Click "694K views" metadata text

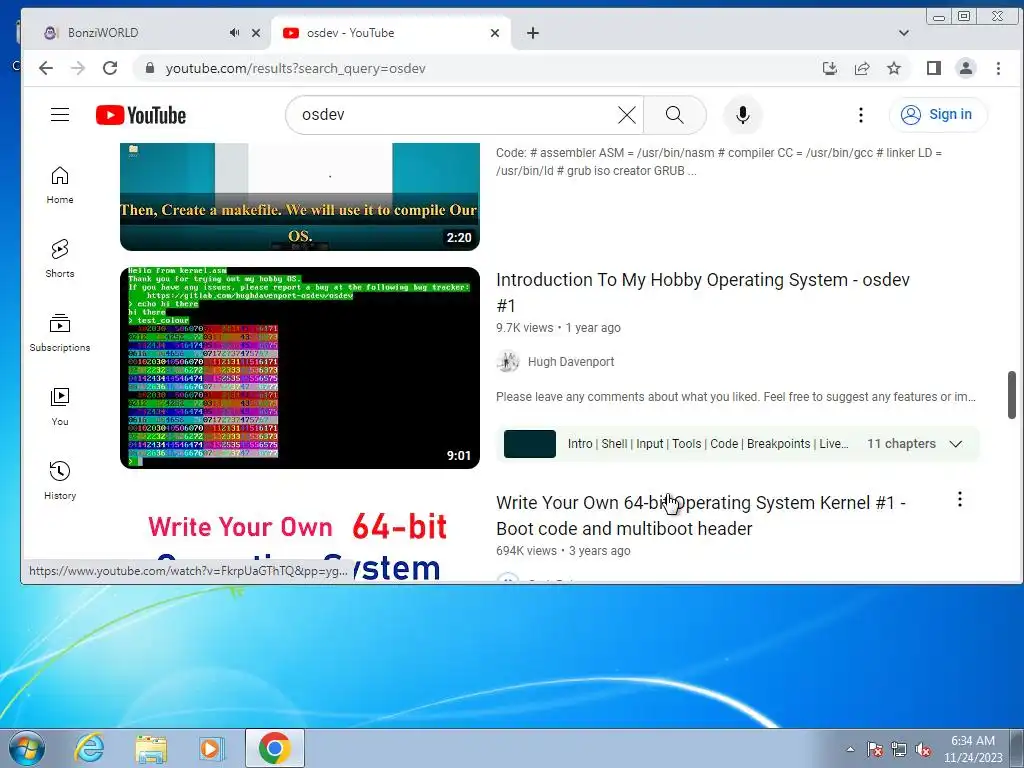click(526, 551)
